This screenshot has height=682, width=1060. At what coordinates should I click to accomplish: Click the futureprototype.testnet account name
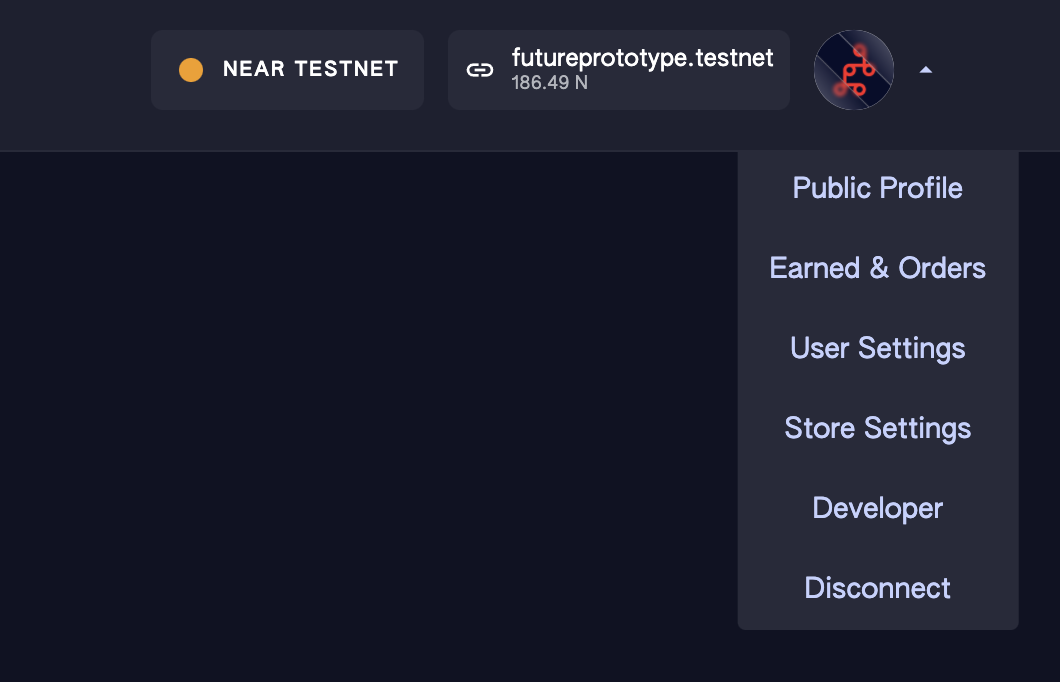[642, 58]
